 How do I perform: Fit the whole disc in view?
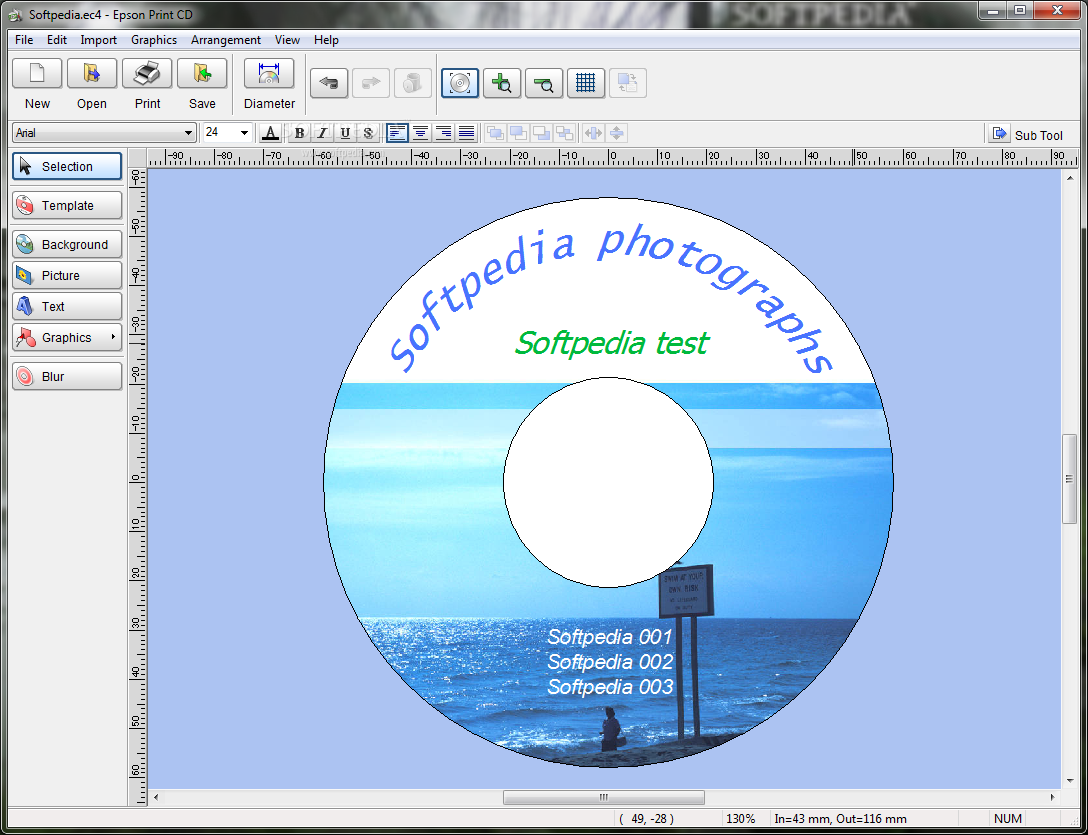[460, 83]
